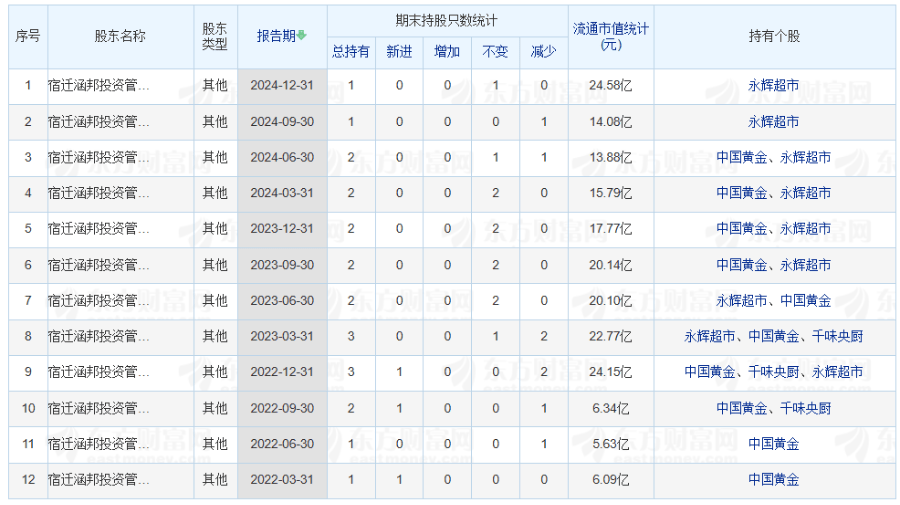Click shareholder name 宿迁涵邦投资管… in row 1
Screen dimensions: 900x505
tap(99, 86)
